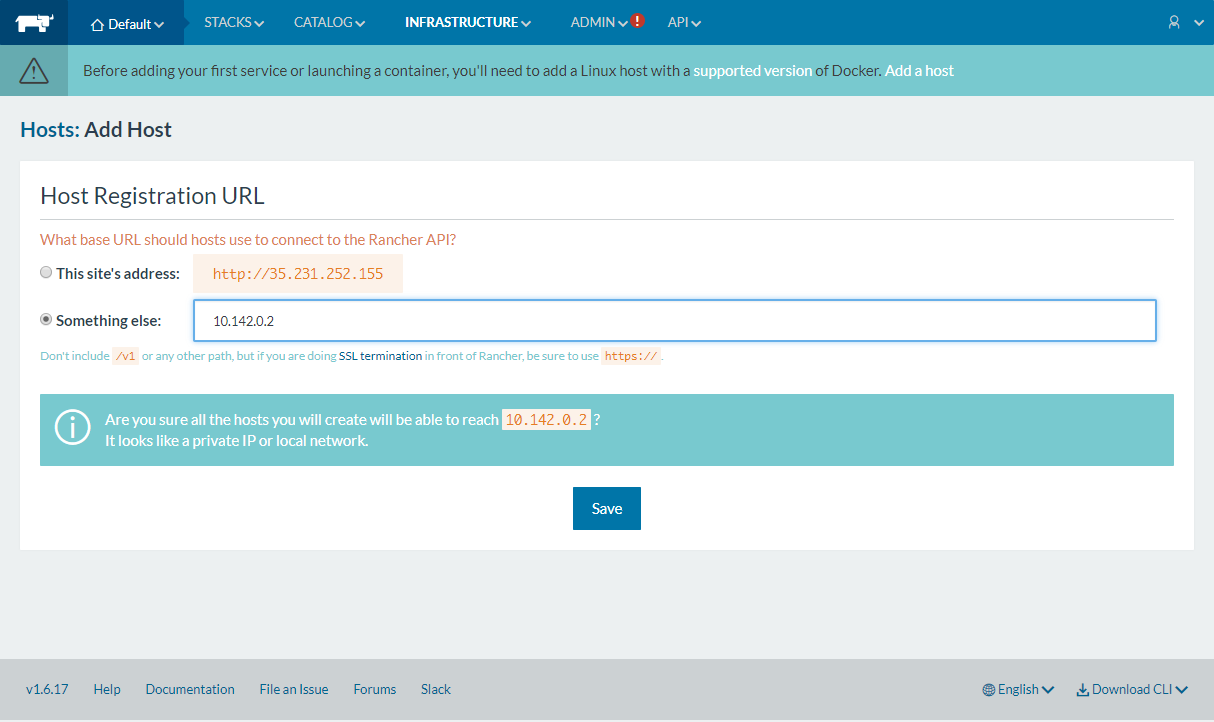The height and width of the screenshot is (722, 1214).
Task: Open the ADMIN menu
Action: tap(598, 22)
